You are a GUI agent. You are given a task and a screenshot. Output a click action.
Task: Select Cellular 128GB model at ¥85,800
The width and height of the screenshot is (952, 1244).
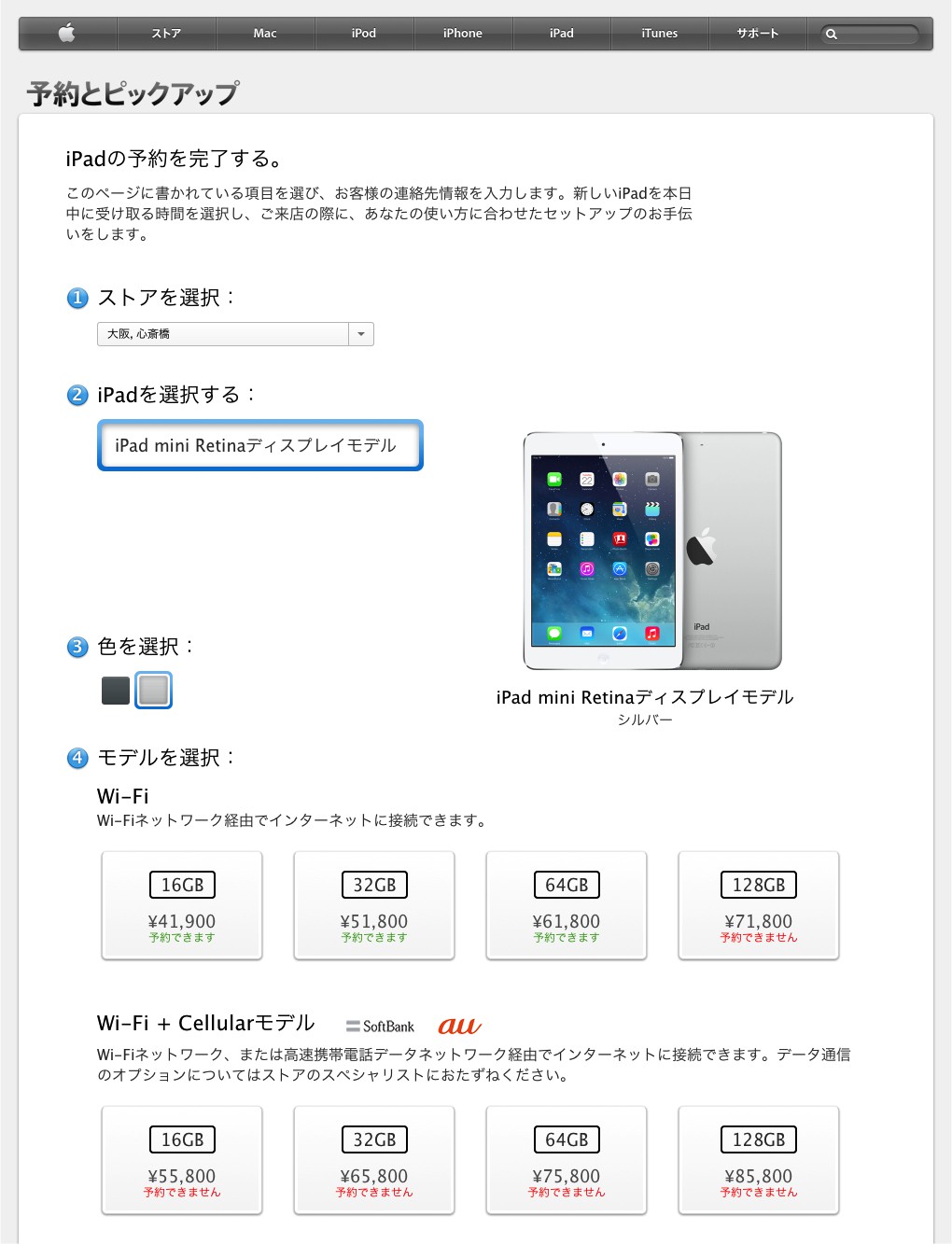tap(759, 1160)
